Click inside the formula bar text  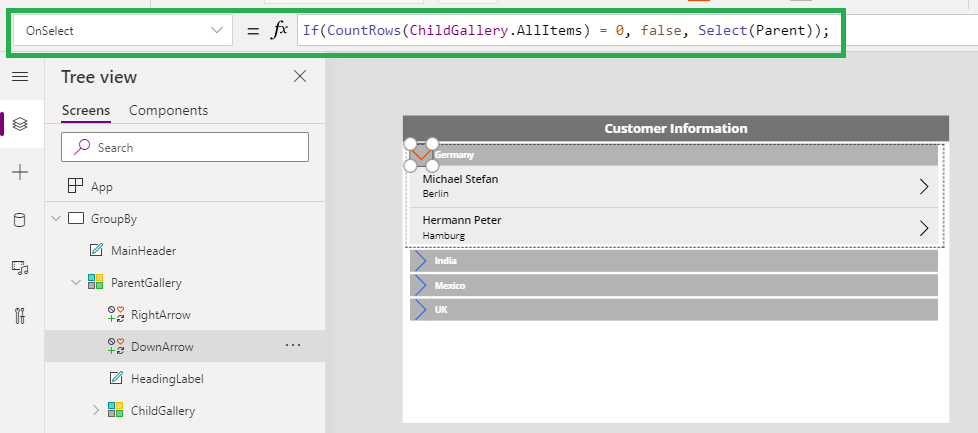point(566,30)
